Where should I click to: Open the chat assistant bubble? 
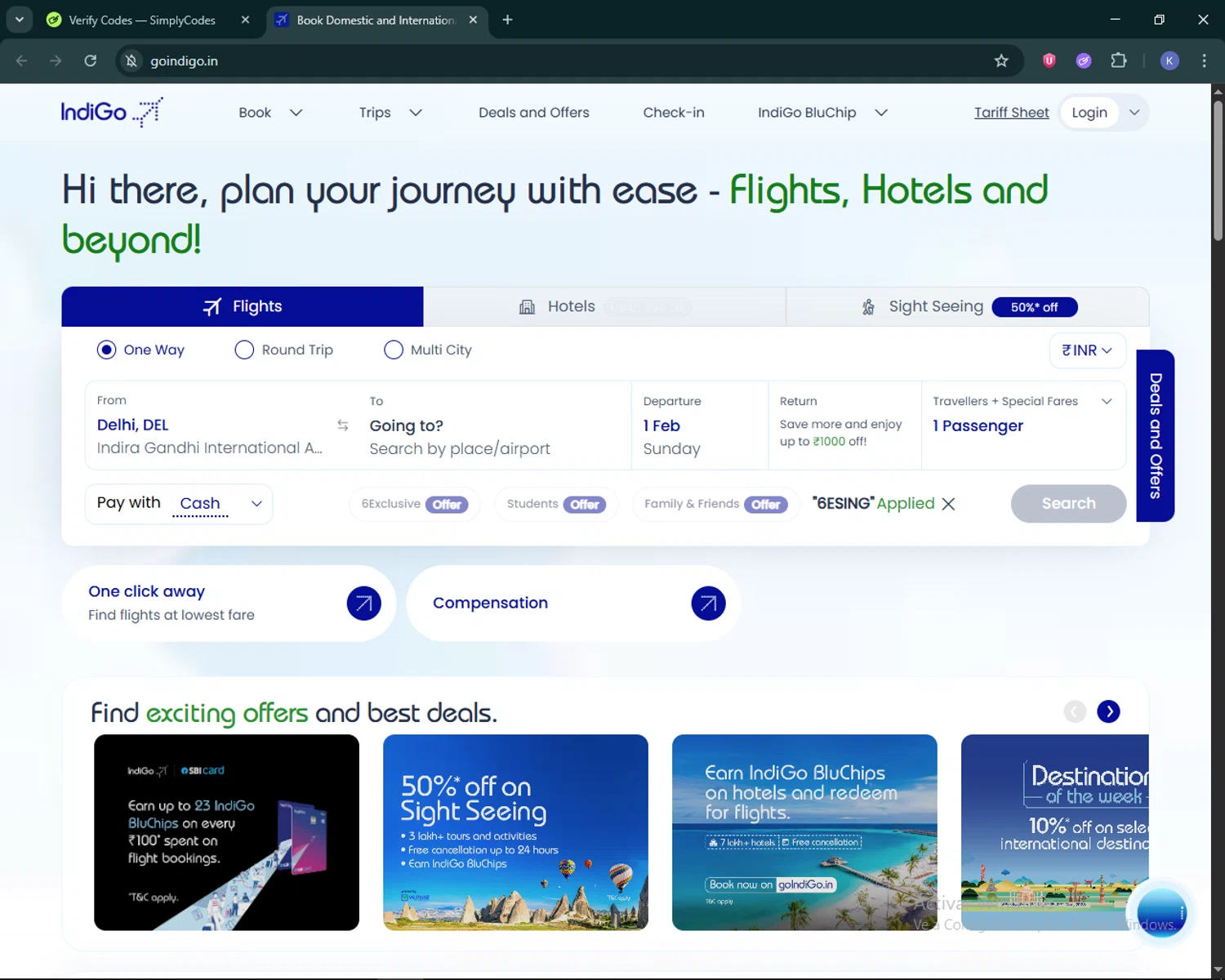tap(1161, 912)
